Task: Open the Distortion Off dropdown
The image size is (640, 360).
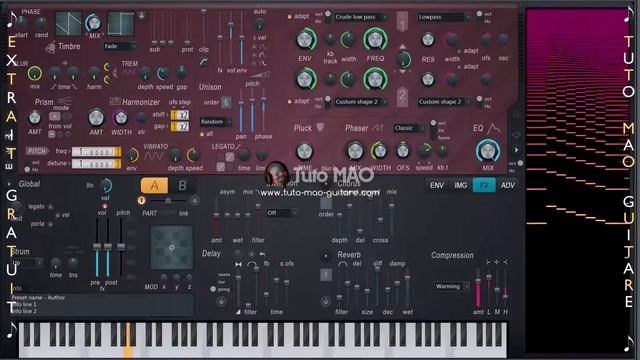Action: pyautogui.click(x=282, y=213)
